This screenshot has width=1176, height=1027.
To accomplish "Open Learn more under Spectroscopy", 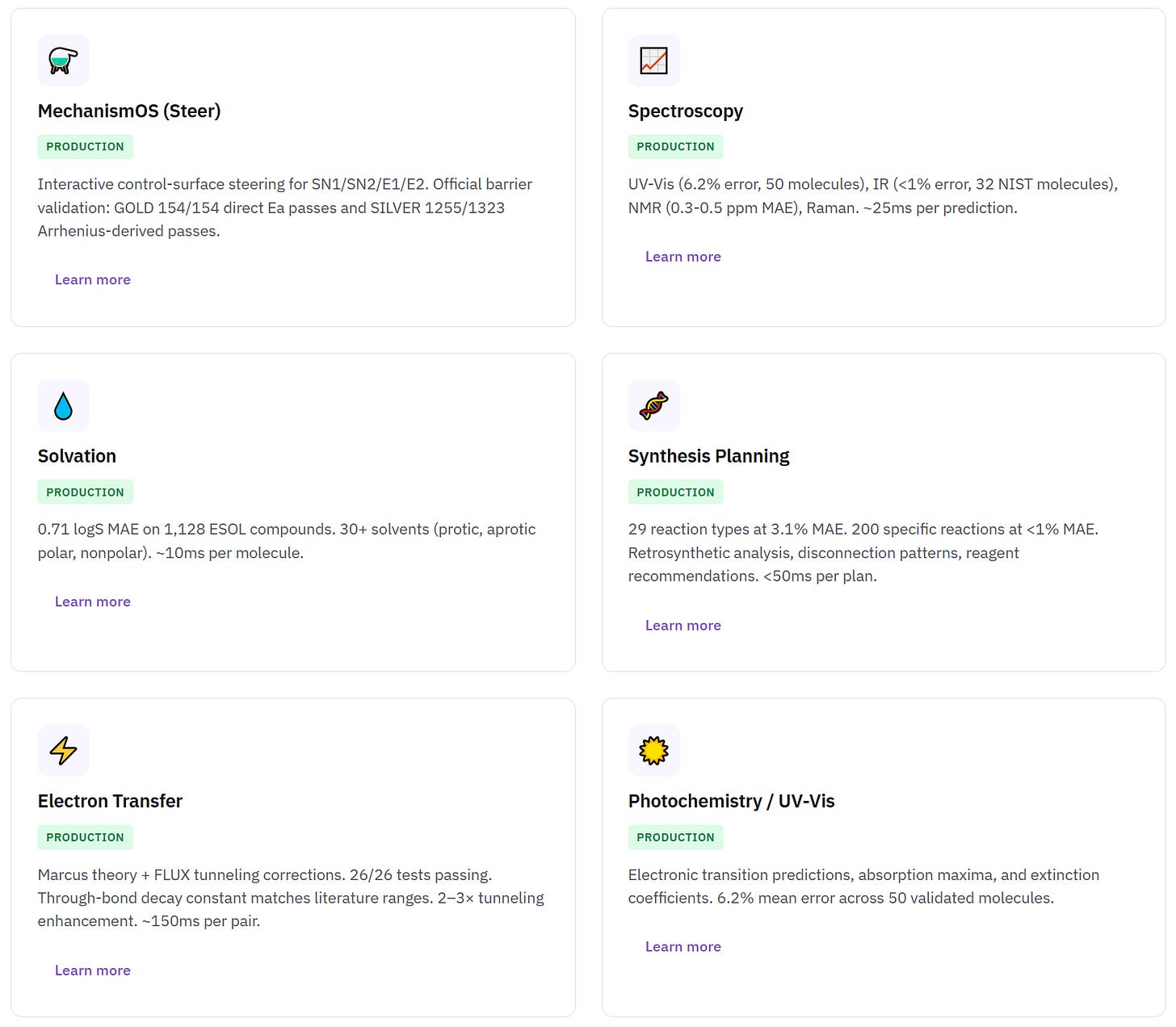I will point(682,257).
